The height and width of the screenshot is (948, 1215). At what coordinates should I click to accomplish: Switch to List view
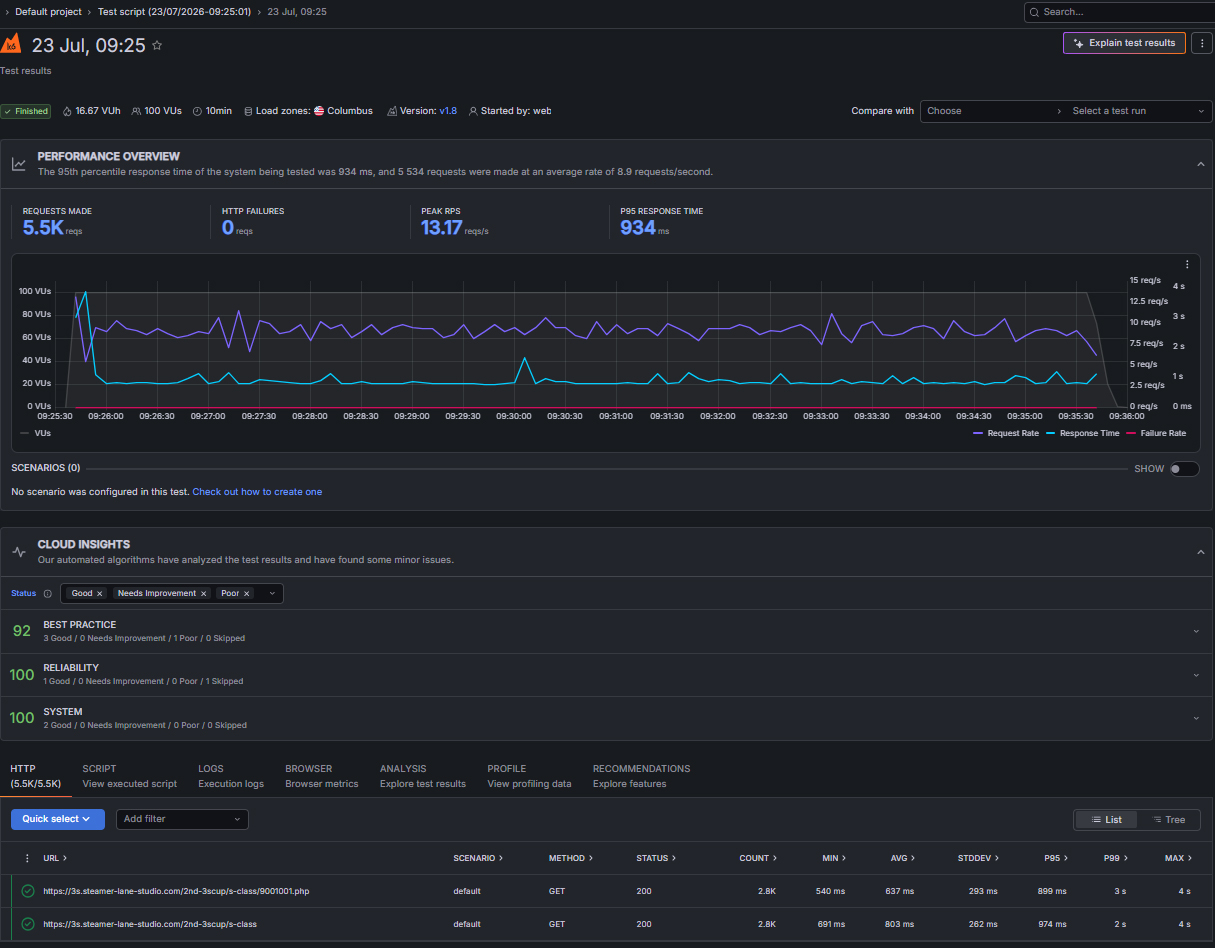(1106, 820)
